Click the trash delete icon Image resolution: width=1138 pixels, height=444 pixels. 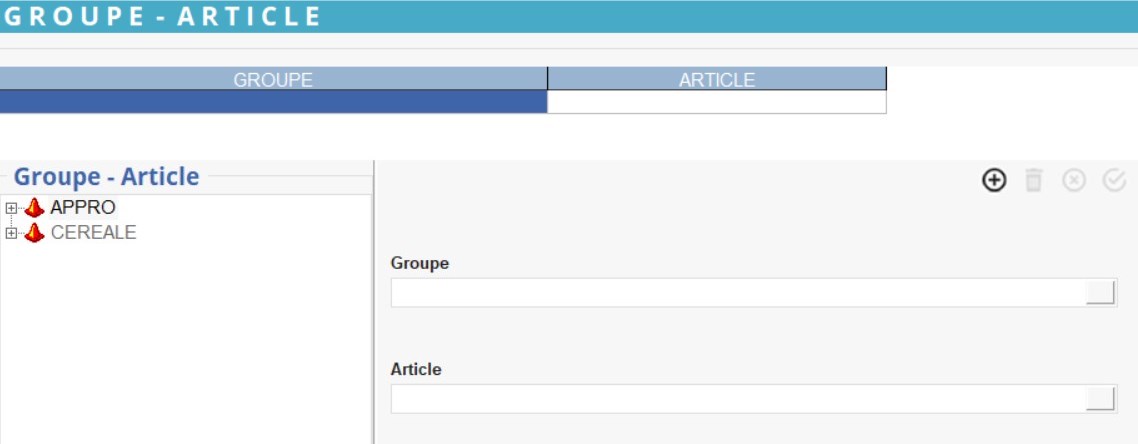click(1034, 180)
